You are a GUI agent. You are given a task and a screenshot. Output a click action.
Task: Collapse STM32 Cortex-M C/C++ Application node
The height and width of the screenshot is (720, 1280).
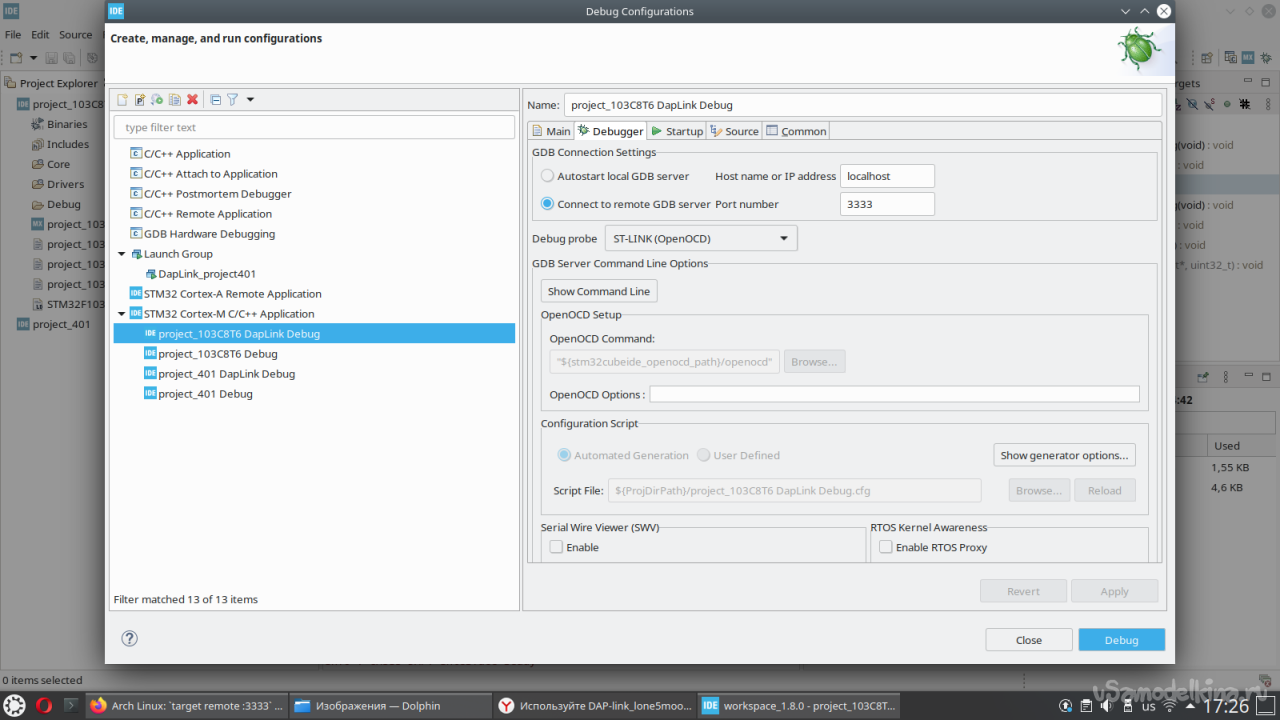click(x=121, y=314)
